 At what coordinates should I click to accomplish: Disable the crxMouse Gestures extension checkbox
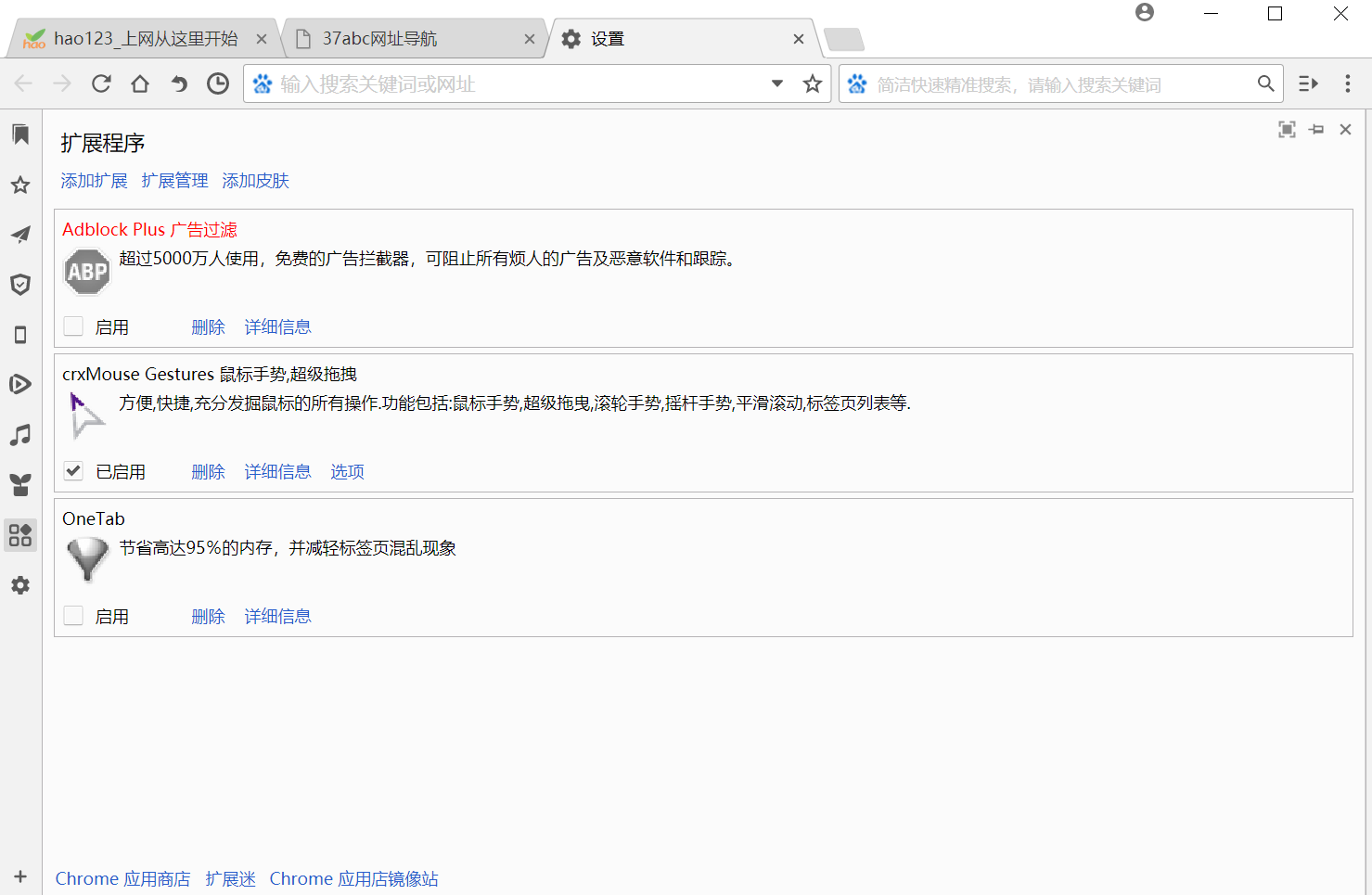pyautogui.click(x=72, y=470)
